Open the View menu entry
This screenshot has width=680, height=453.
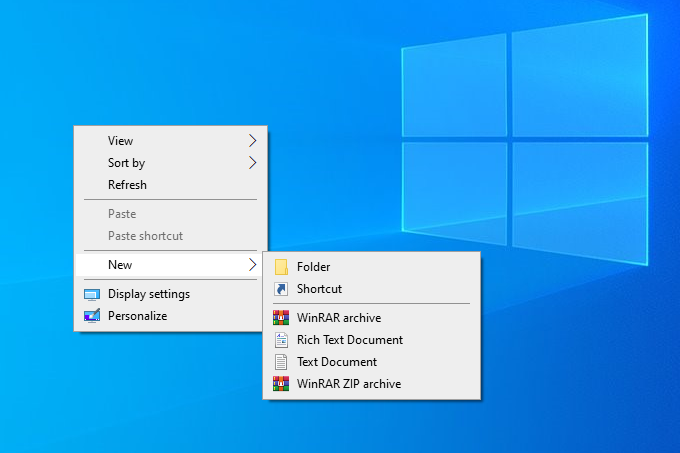[170, 140]
